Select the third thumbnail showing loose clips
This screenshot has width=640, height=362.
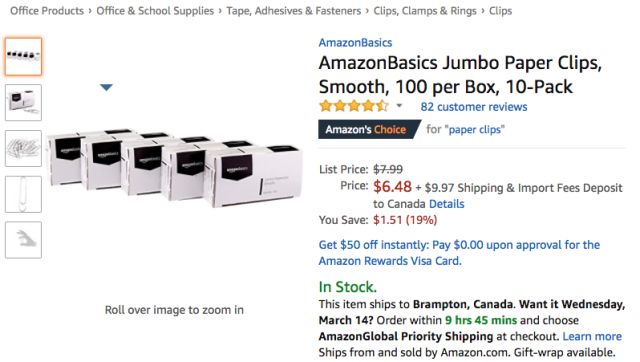pos(23,148)
